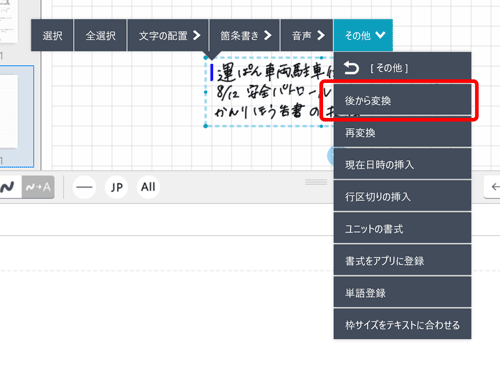Select 単語登録 menu entry
Viewport: 500px width, 367px height.
click(x=402, y=293)
